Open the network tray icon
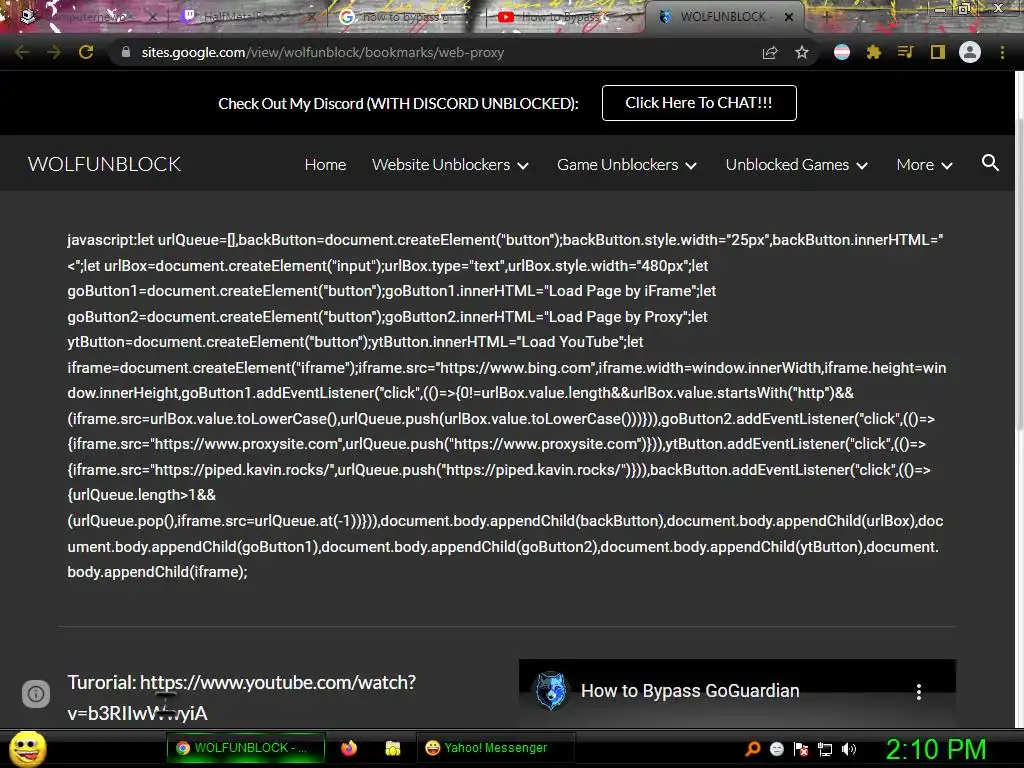This screenshot has width=1024, height=768. [825, 749]
